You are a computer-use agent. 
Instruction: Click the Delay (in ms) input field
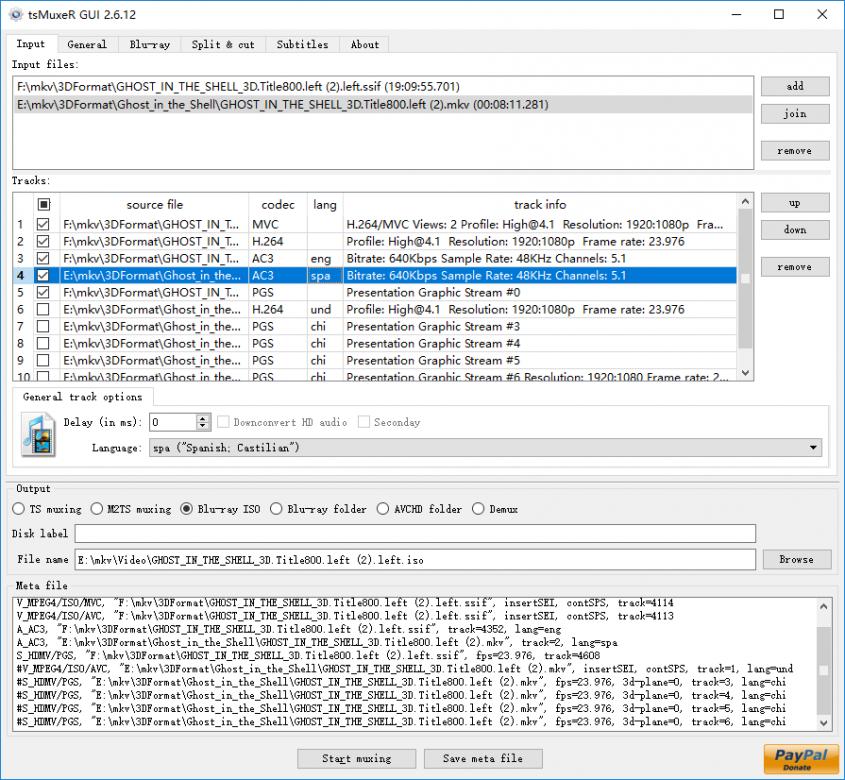[174, 422]
